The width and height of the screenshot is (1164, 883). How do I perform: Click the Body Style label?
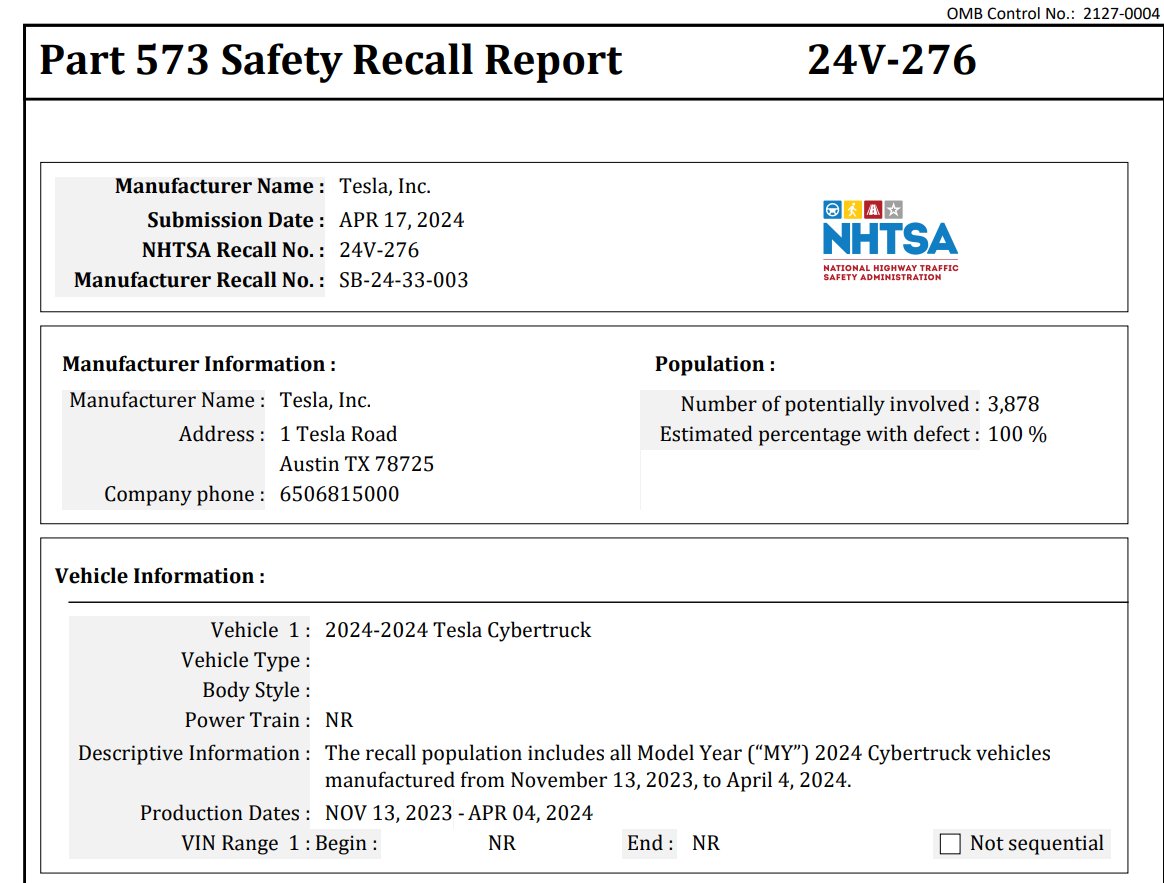coord(256,690)
